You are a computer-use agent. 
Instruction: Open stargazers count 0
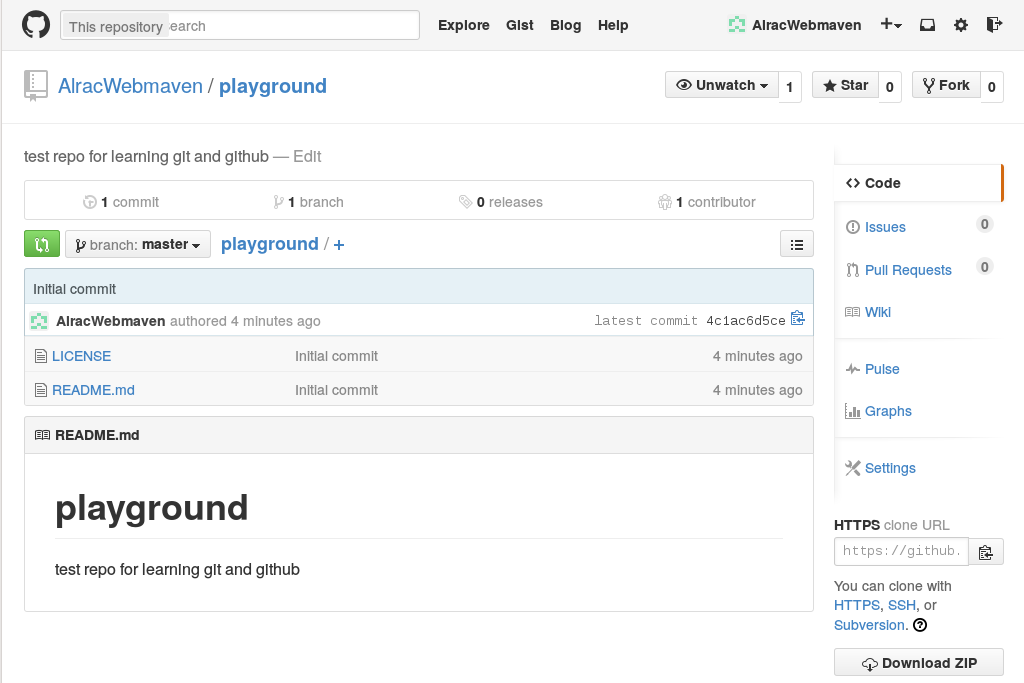pyautogui.click(x=889, y=87)
